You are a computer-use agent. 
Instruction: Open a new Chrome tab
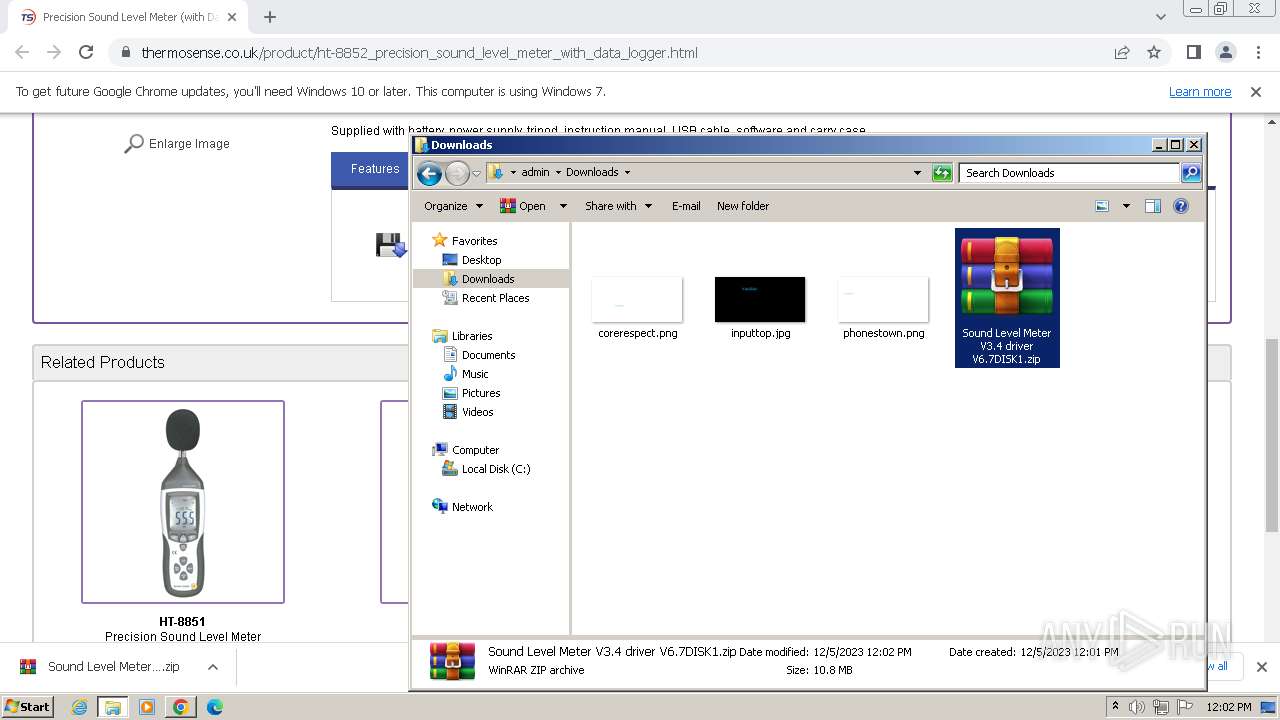coord(269,17)
